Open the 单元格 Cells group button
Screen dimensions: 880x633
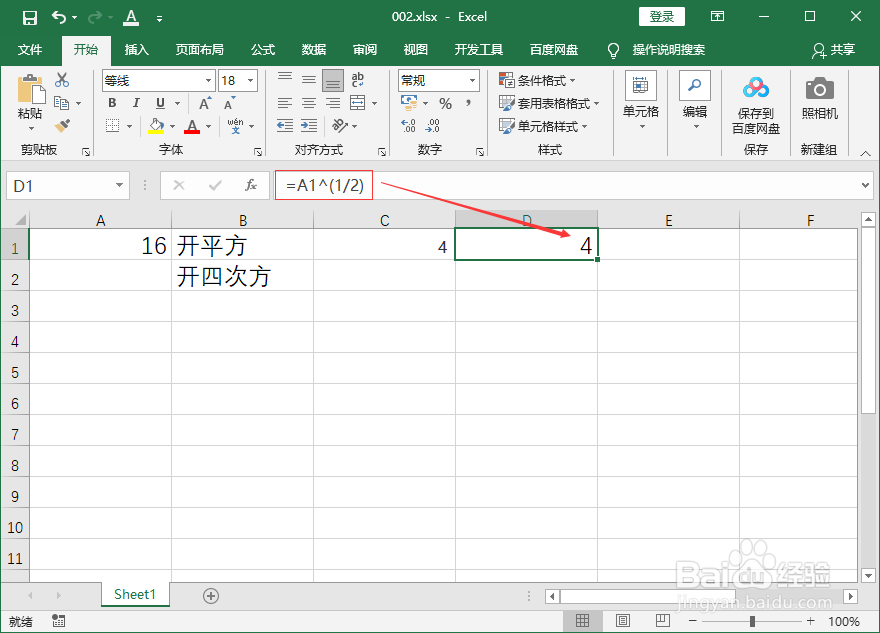coord(640,101)
